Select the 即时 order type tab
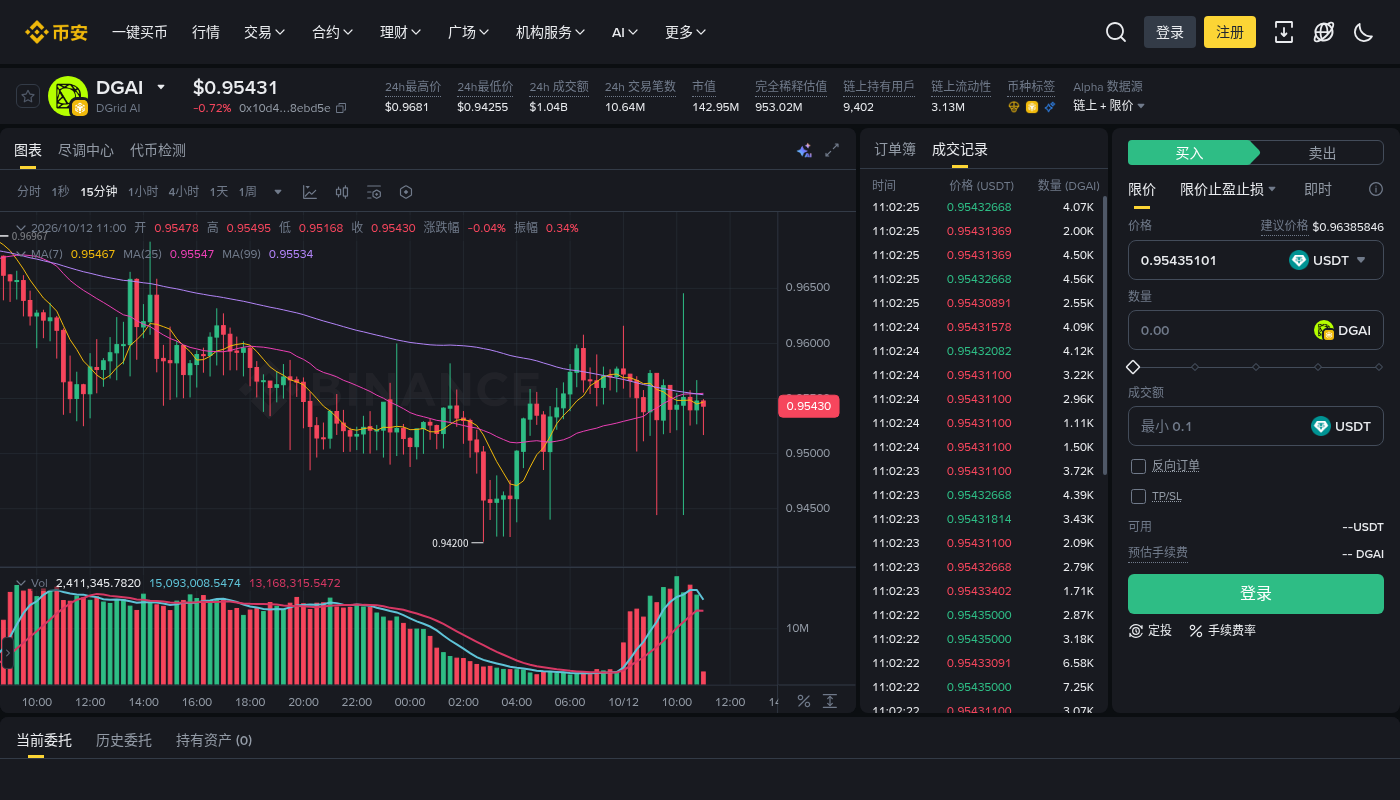Viewport: 1400px width, 800px height. 1318,189
